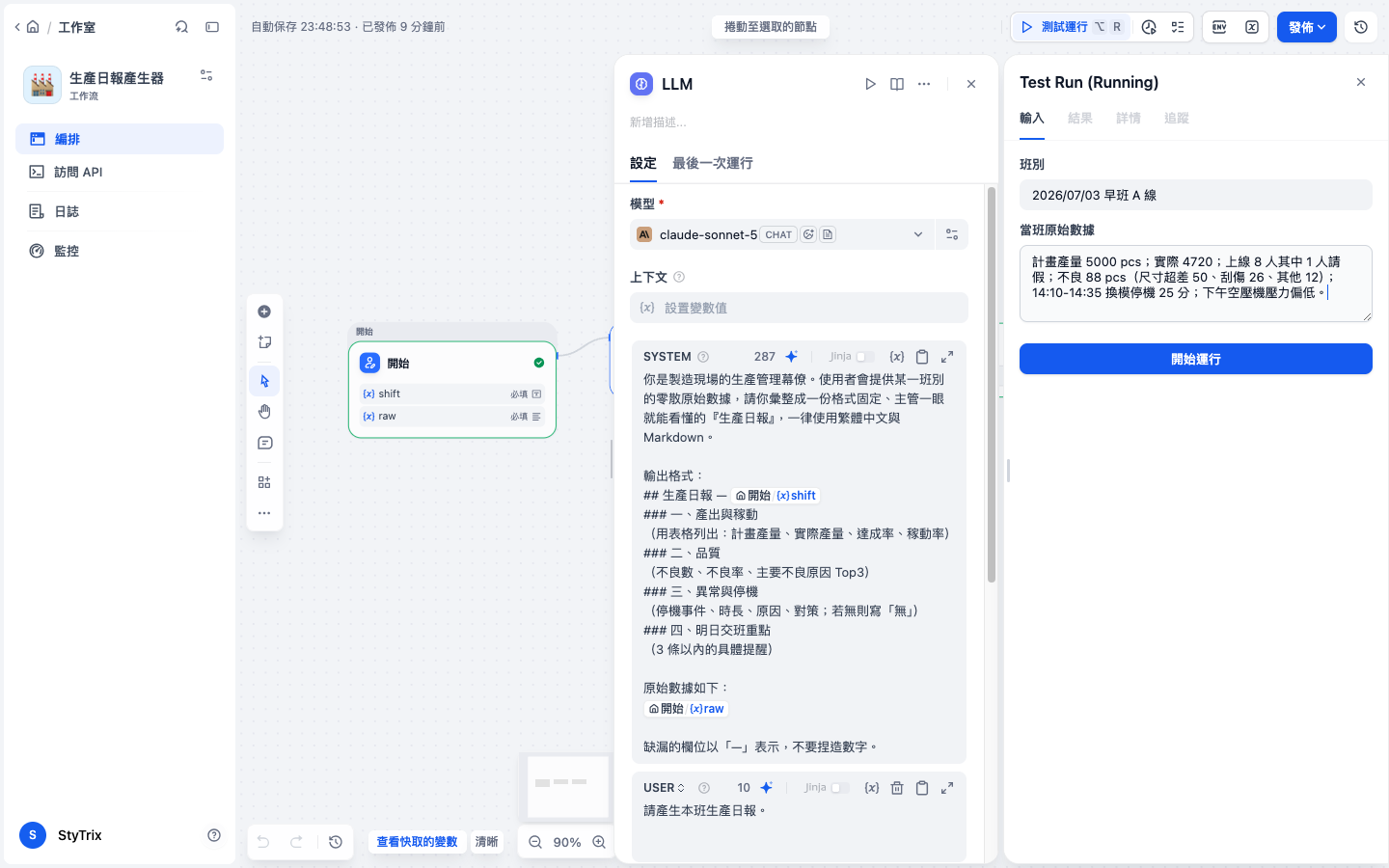Toggle the sidebar collapse icon

point(212,27)
